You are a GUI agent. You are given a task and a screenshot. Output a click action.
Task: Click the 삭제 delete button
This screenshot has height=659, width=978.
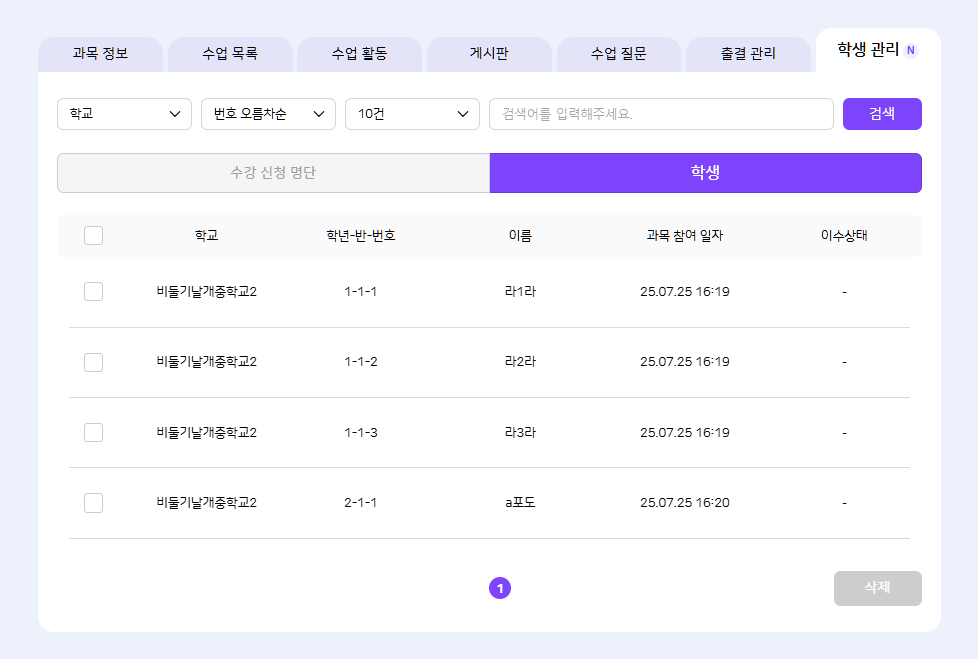(x=877, y=588)
